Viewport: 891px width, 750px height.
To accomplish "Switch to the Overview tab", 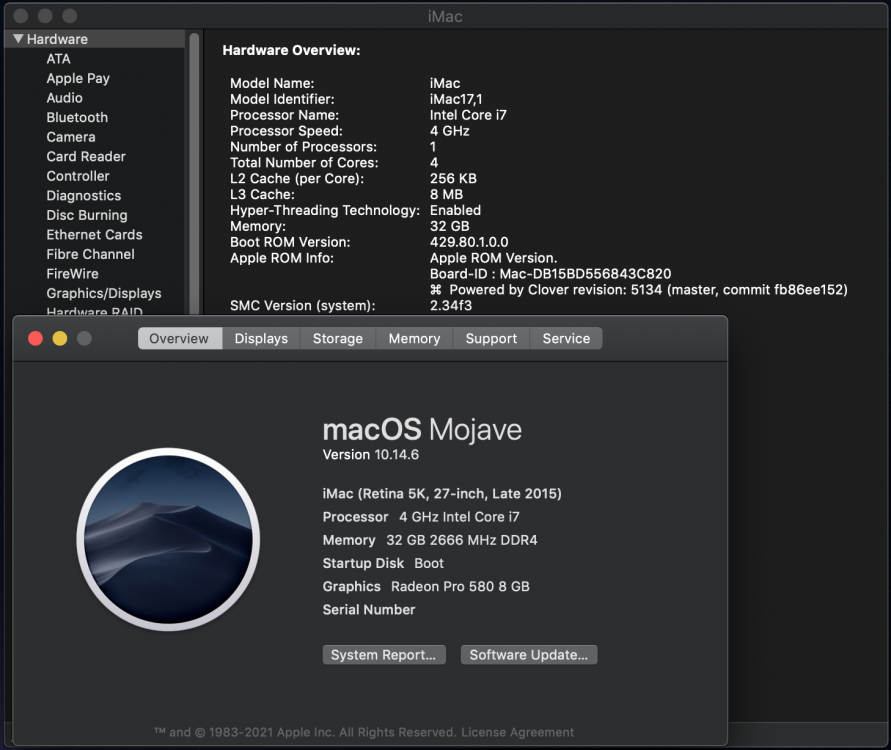I will [x=180, y=339].
